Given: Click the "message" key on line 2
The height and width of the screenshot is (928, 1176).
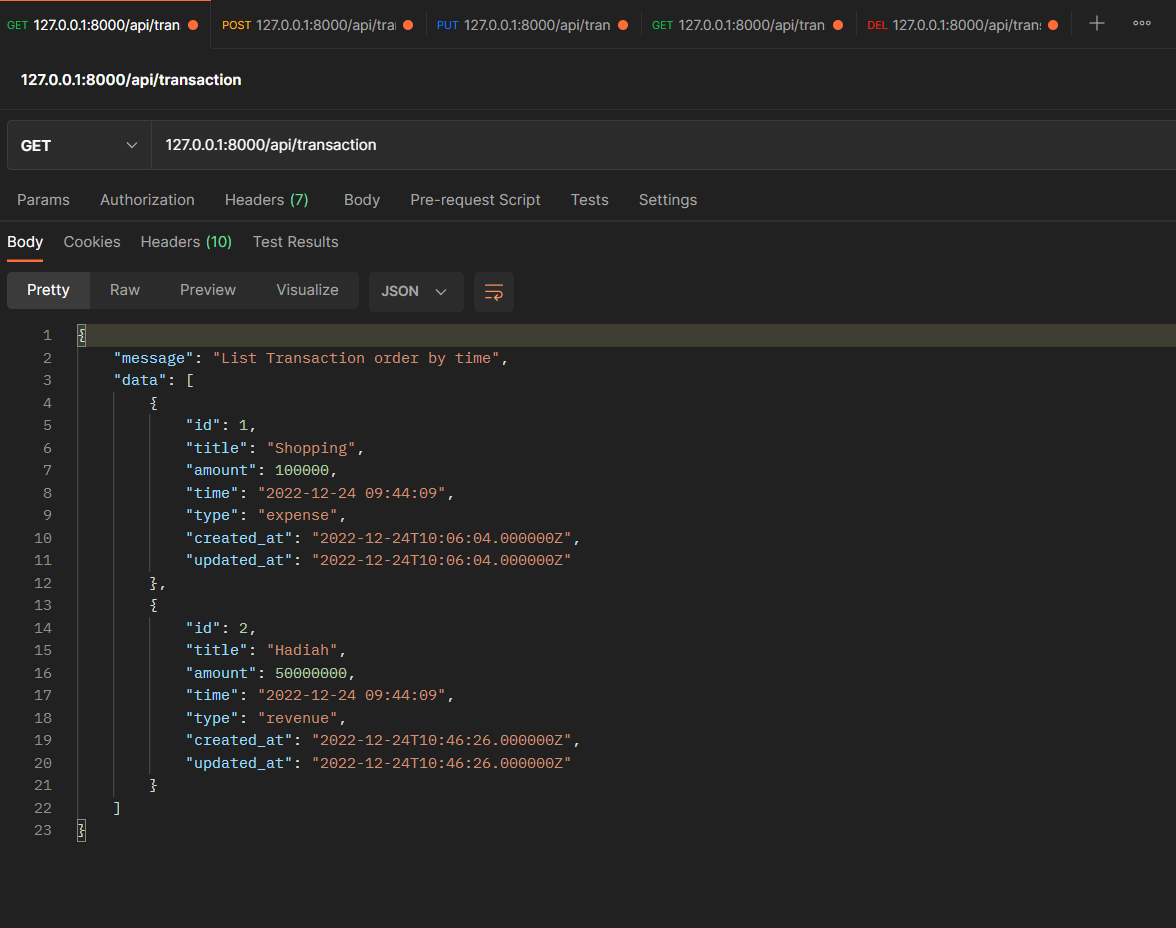Looking at the screenshot, I should (153, 359).
